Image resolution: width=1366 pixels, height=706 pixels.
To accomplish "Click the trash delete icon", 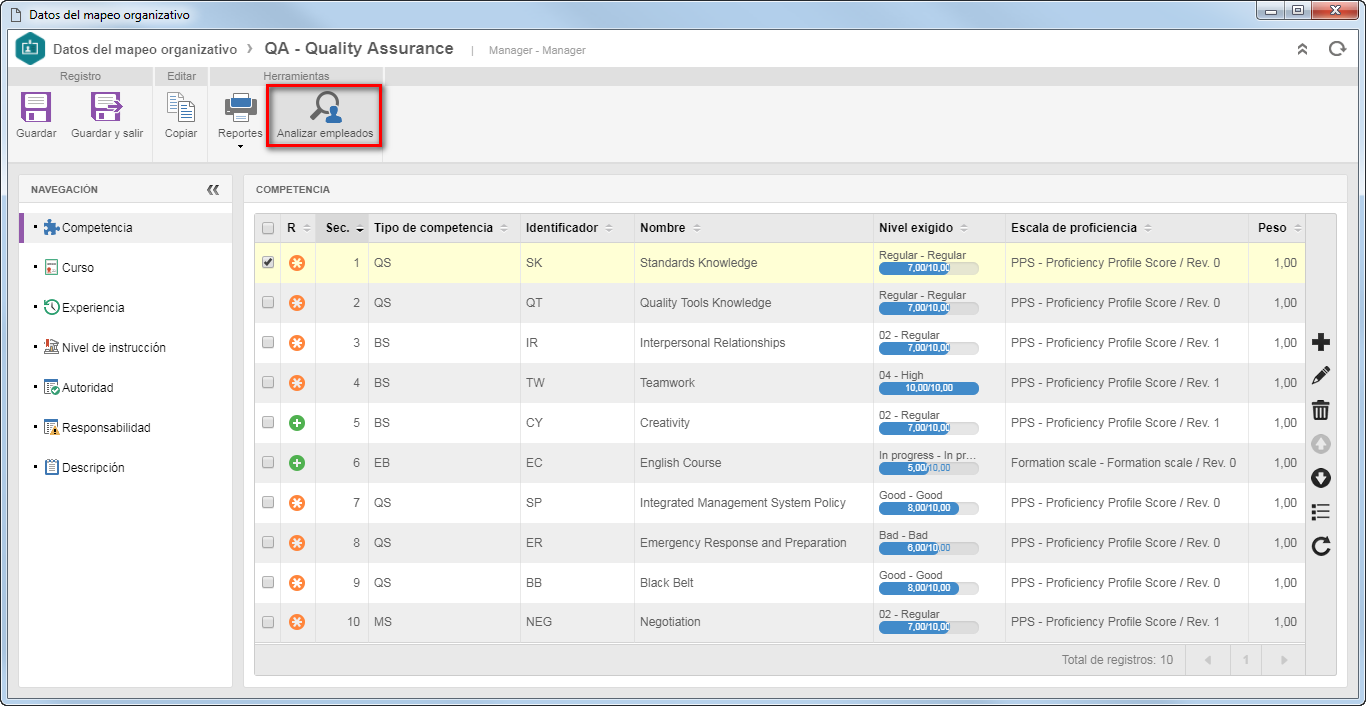I will pyautogui.click(x=1321, y=410).
